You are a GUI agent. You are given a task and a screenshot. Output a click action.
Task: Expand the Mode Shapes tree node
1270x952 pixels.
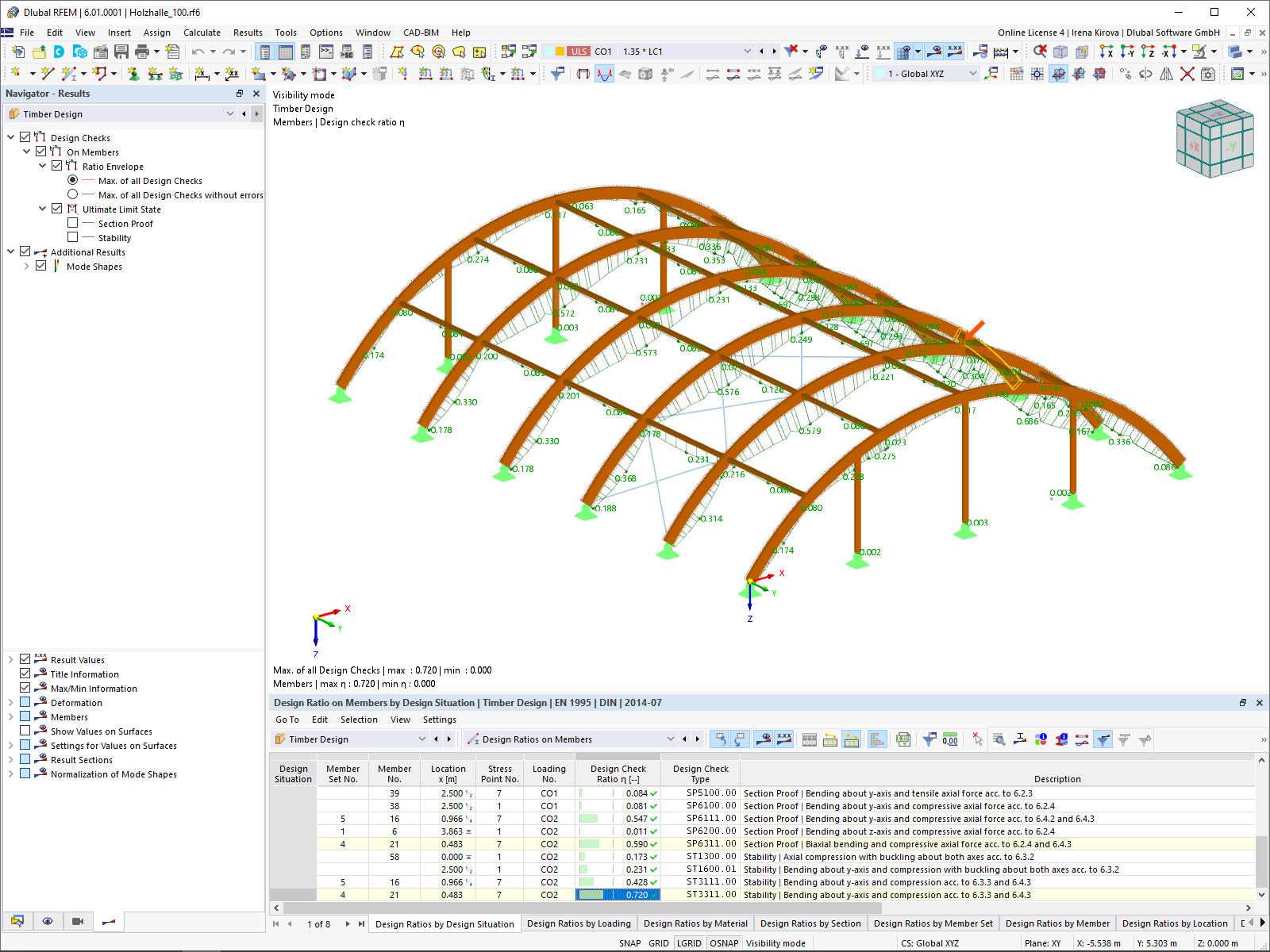pos(27,266)
